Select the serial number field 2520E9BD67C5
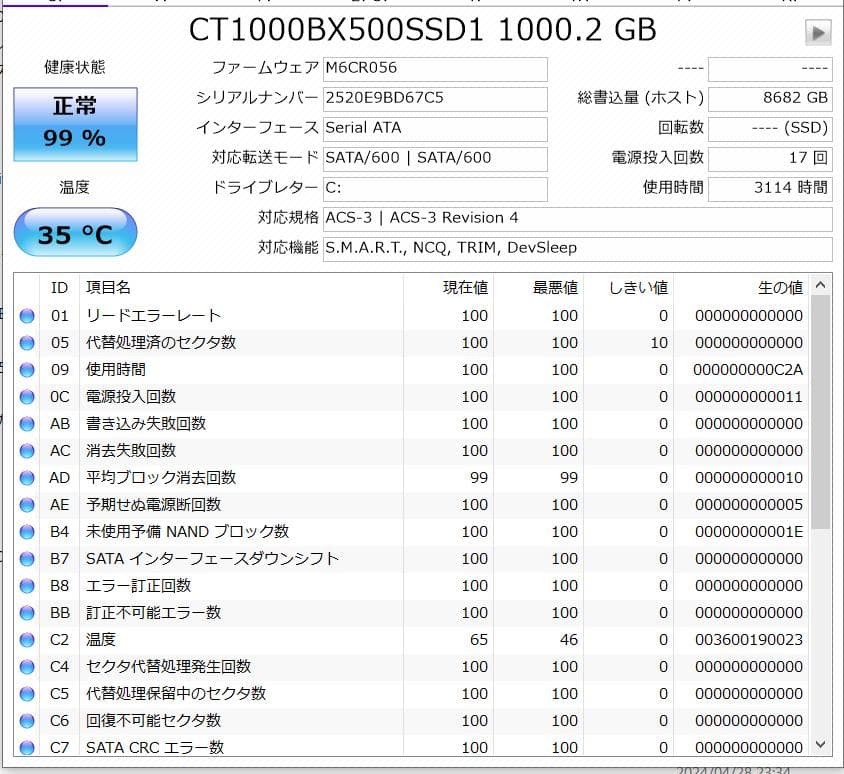Viewport: 844px width, 774px height. [x=435, y=99]
